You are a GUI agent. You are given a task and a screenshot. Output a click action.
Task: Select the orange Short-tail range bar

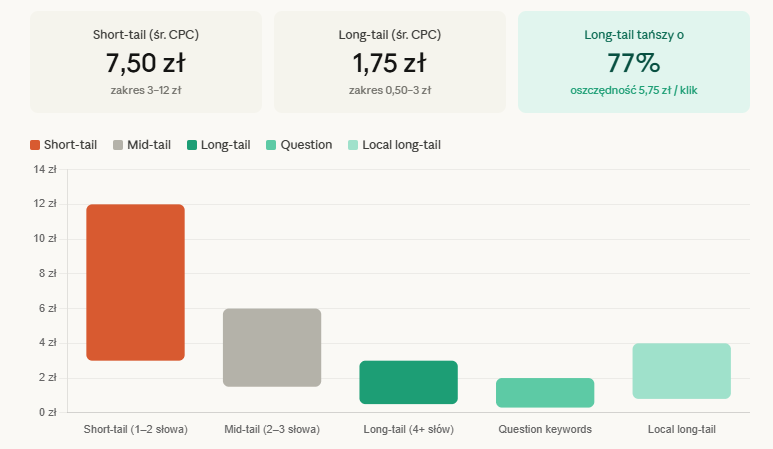coord(136,282)
